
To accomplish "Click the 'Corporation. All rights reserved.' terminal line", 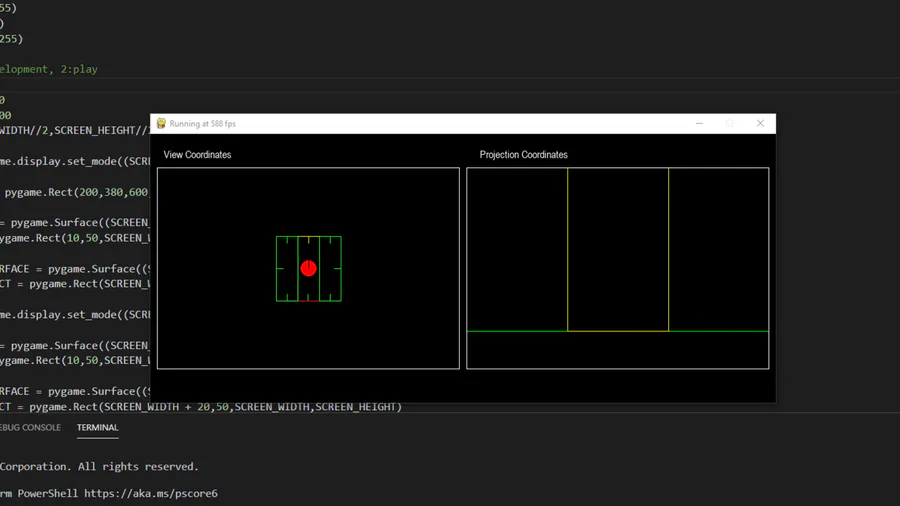I will coord(99,466).
